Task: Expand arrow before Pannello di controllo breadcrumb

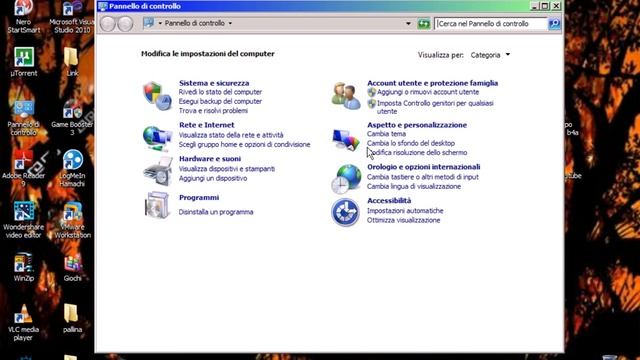Action: click(x=160, y=23)
